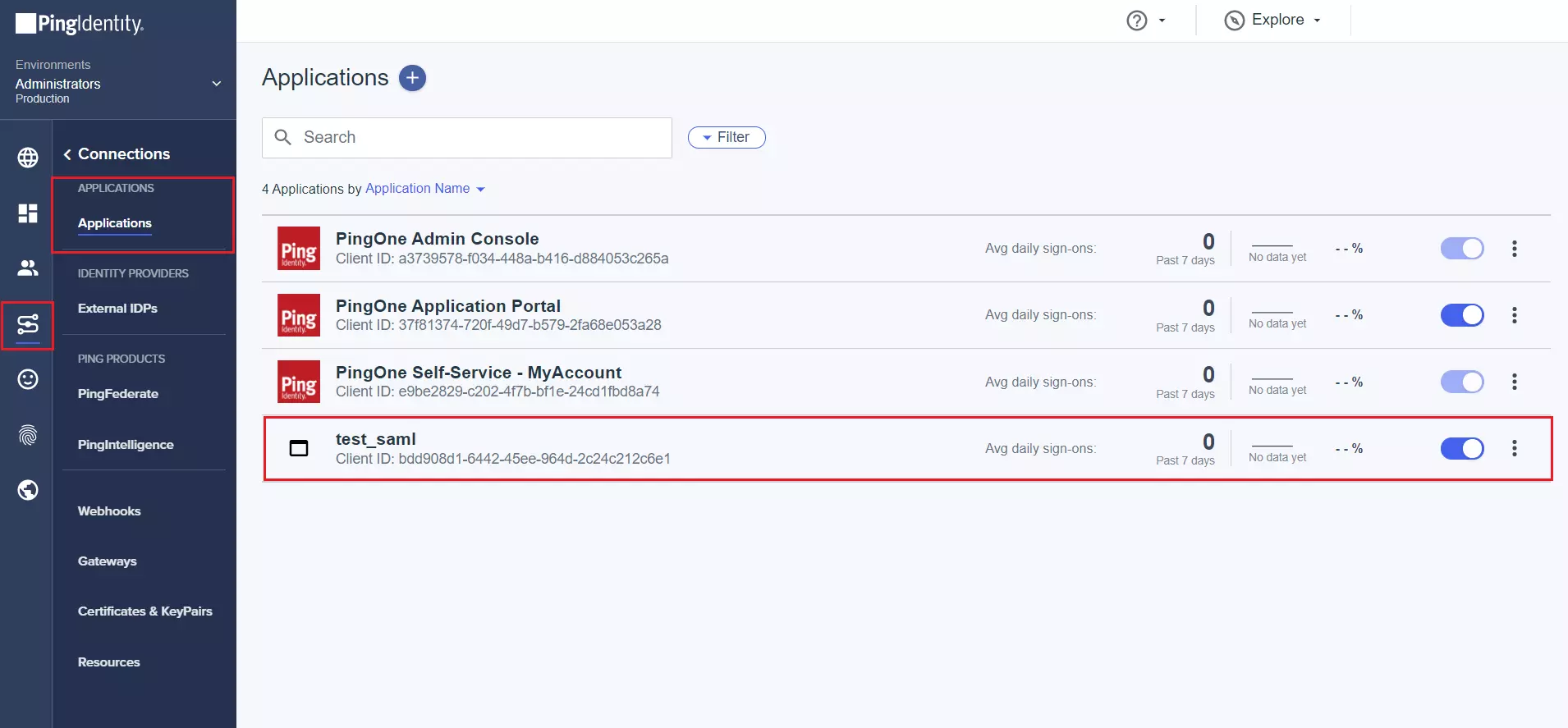
Task: Click the PingOne Self-Service MyAccount logo
Action: click(299, 382)
